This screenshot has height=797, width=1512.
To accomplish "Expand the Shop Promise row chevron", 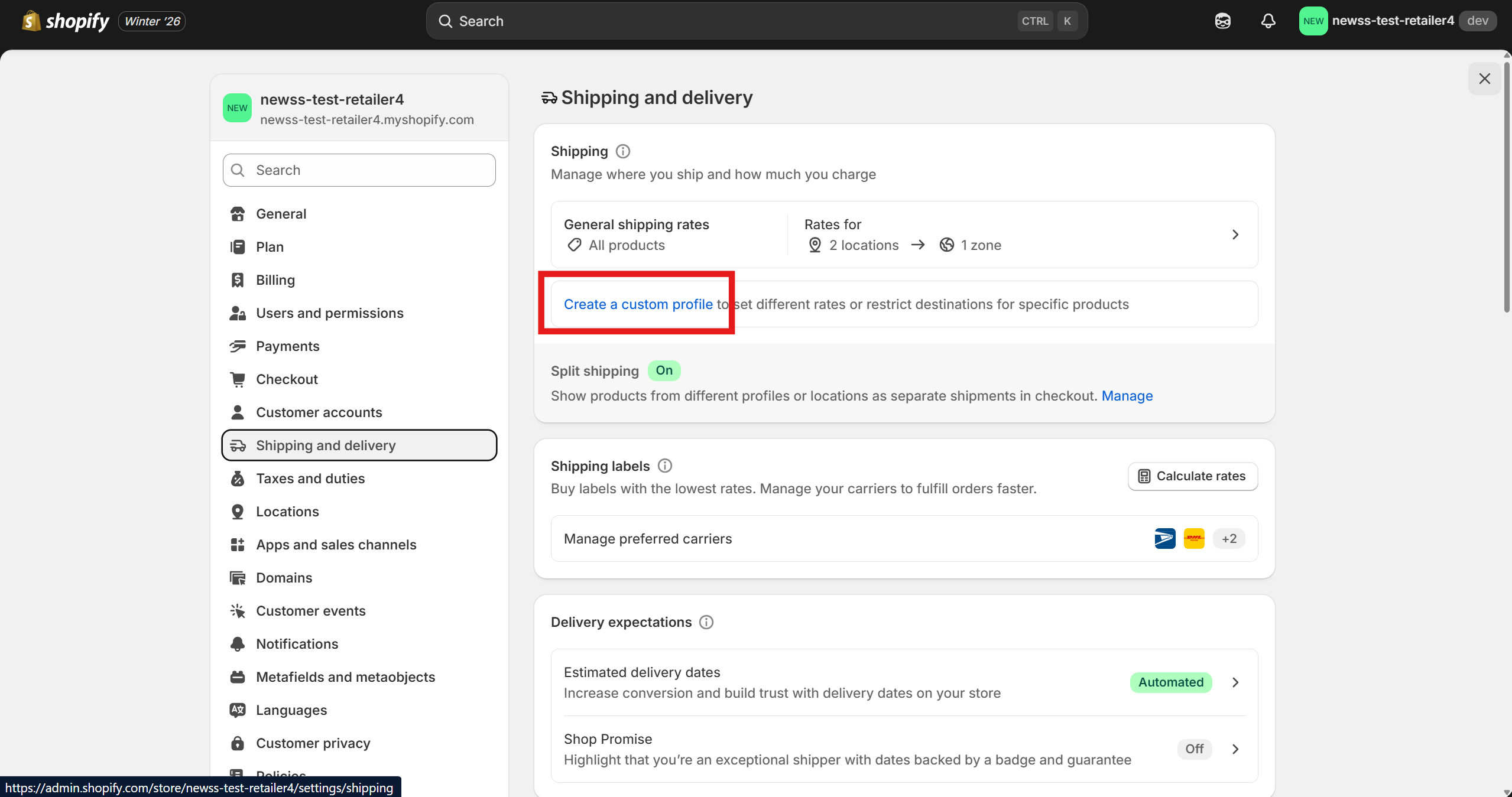I will tap(1235, 749).
